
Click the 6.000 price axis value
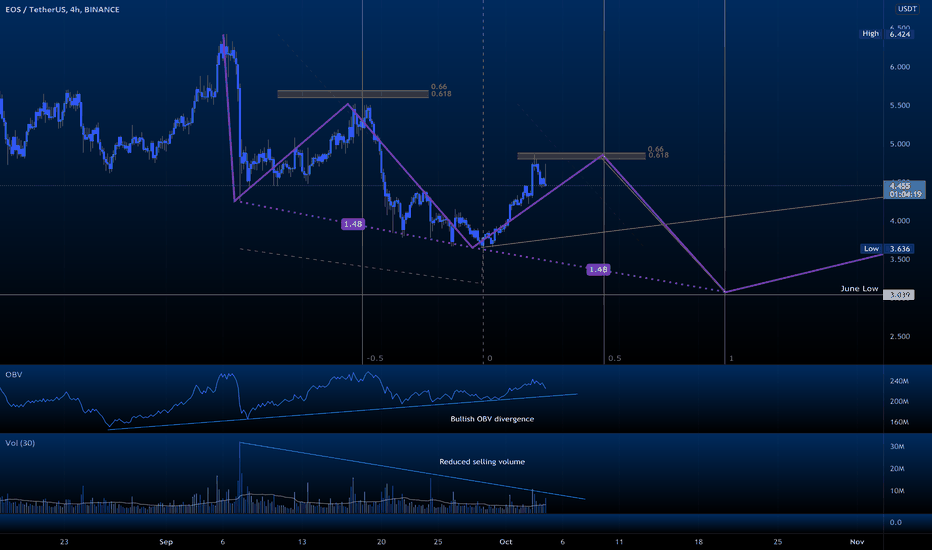tap(900, 67)
